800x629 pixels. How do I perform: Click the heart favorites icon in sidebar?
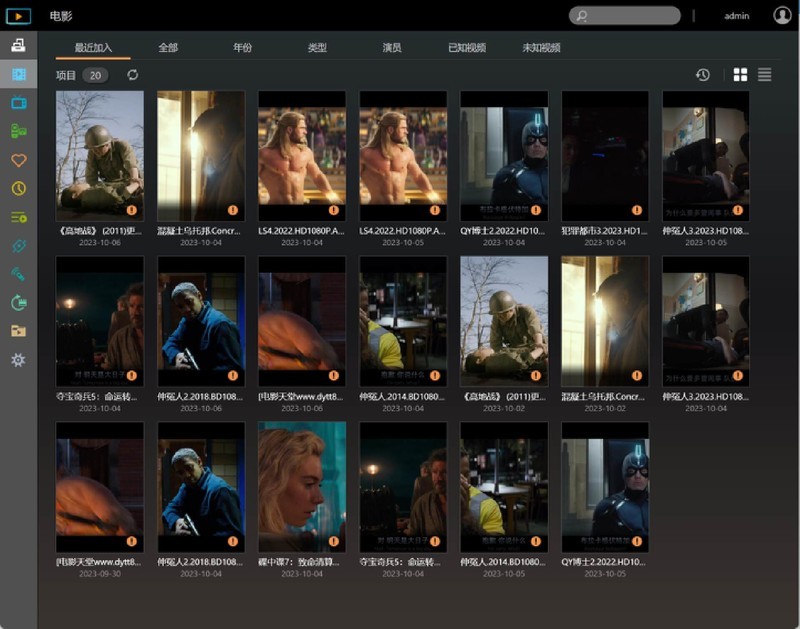click(x=18, y=160)
